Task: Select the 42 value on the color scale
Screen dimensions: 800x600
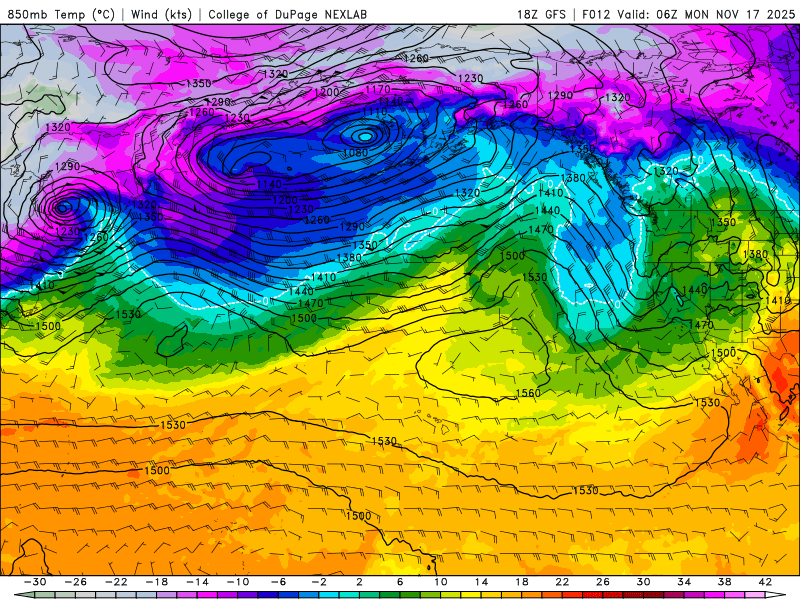Action: point(765,582)
